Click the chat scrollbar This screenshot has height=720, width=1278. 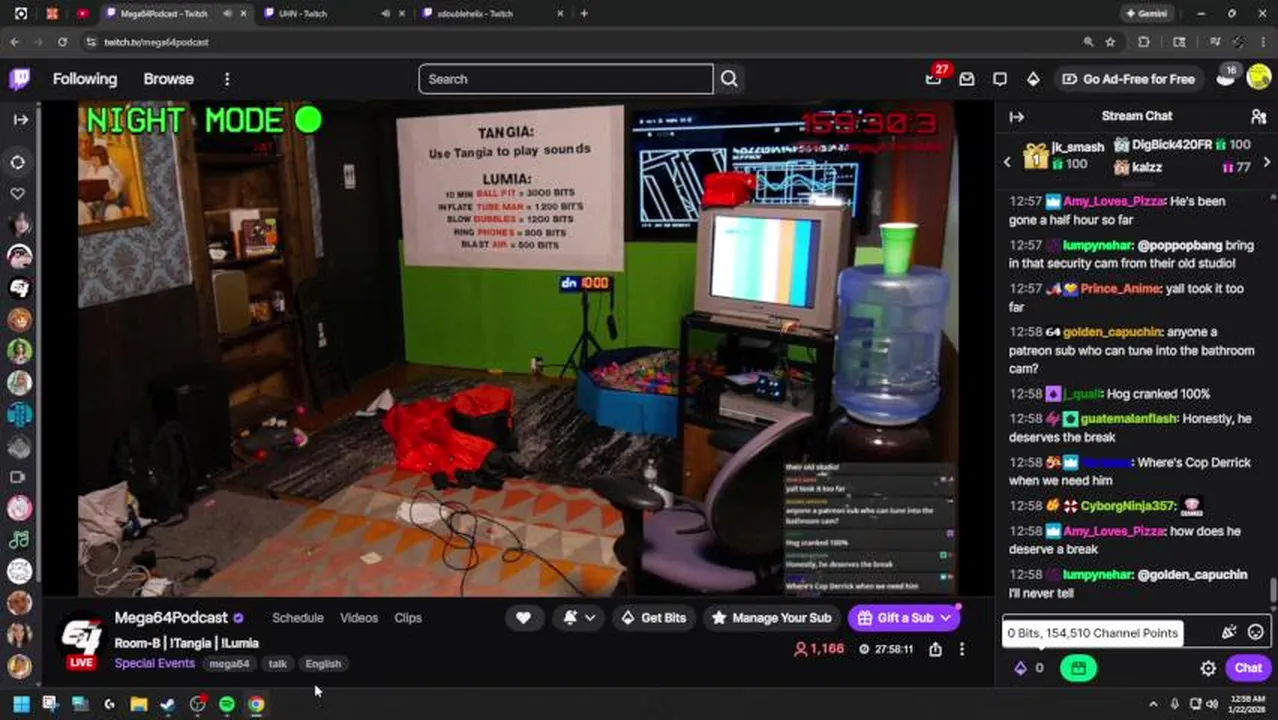point(1273,590)
